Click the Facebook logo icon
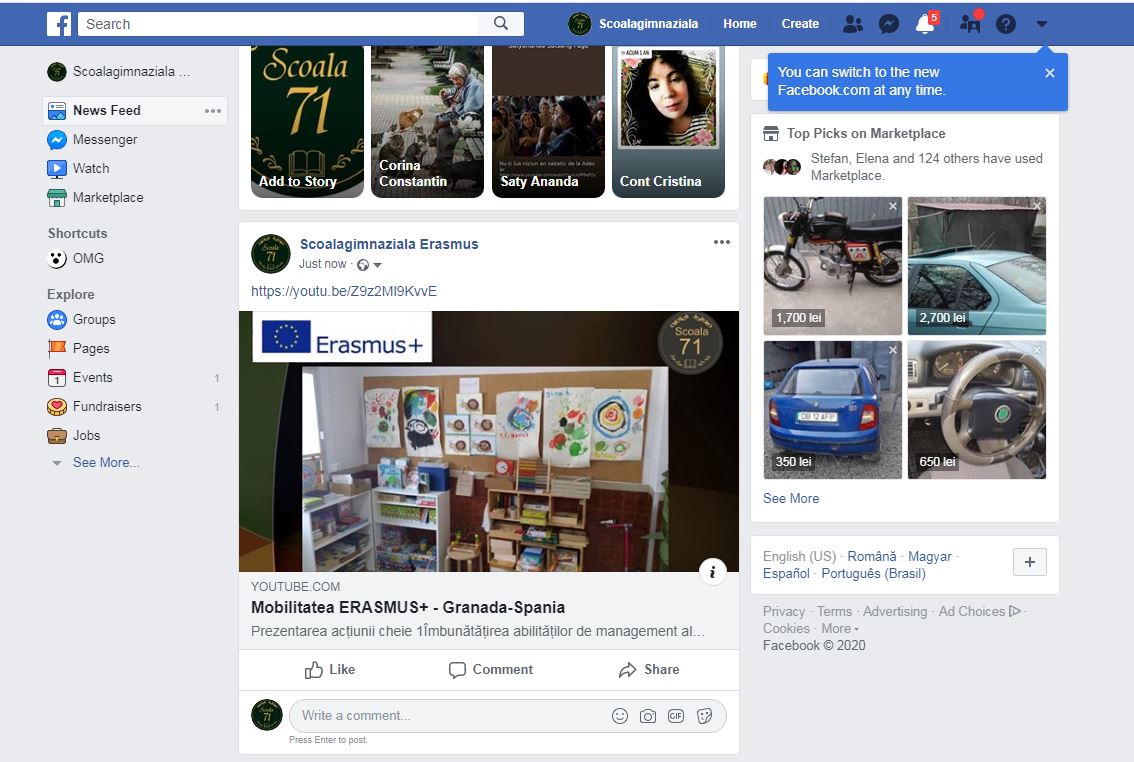The width and height of the screenshot is (1134, 762). click(59, 24)
